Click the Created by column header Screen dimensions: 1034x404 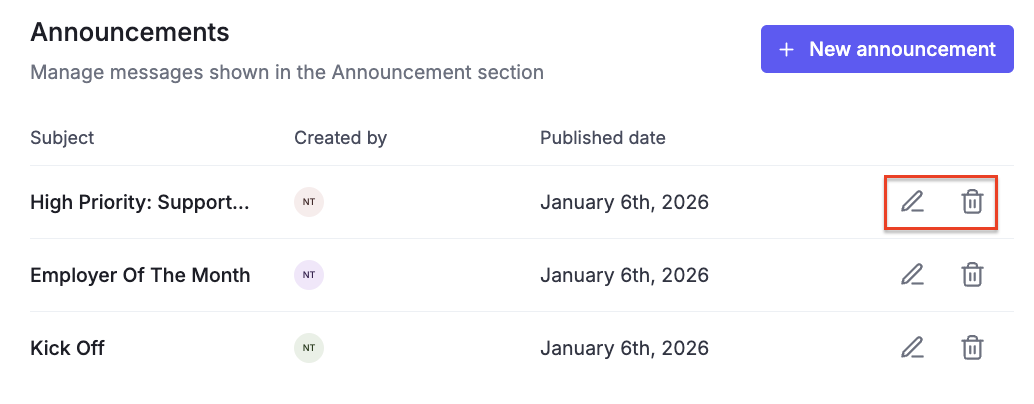coord(340,138)
